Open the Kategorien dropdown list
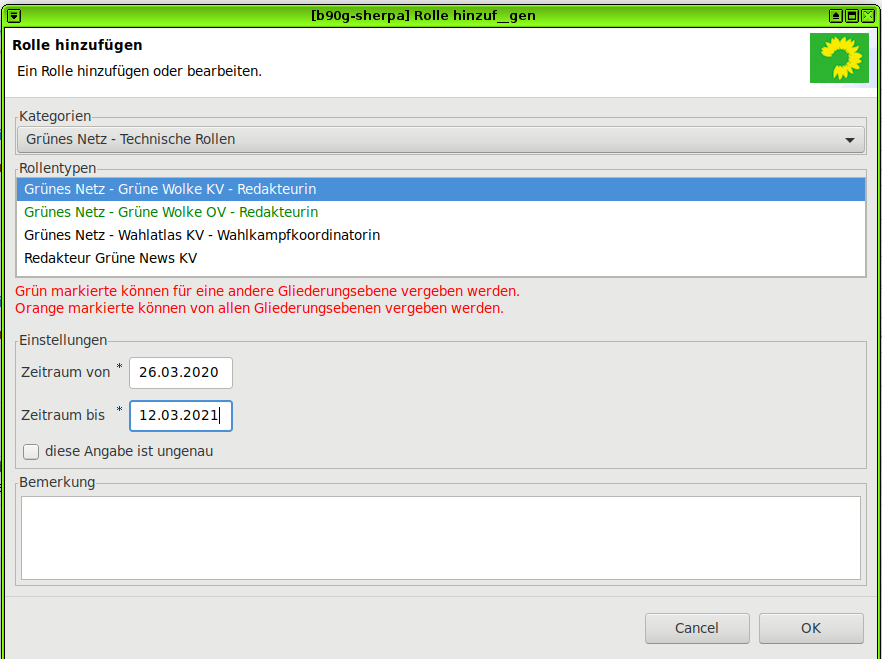This screenshot has width=882, height=659. 440,139
